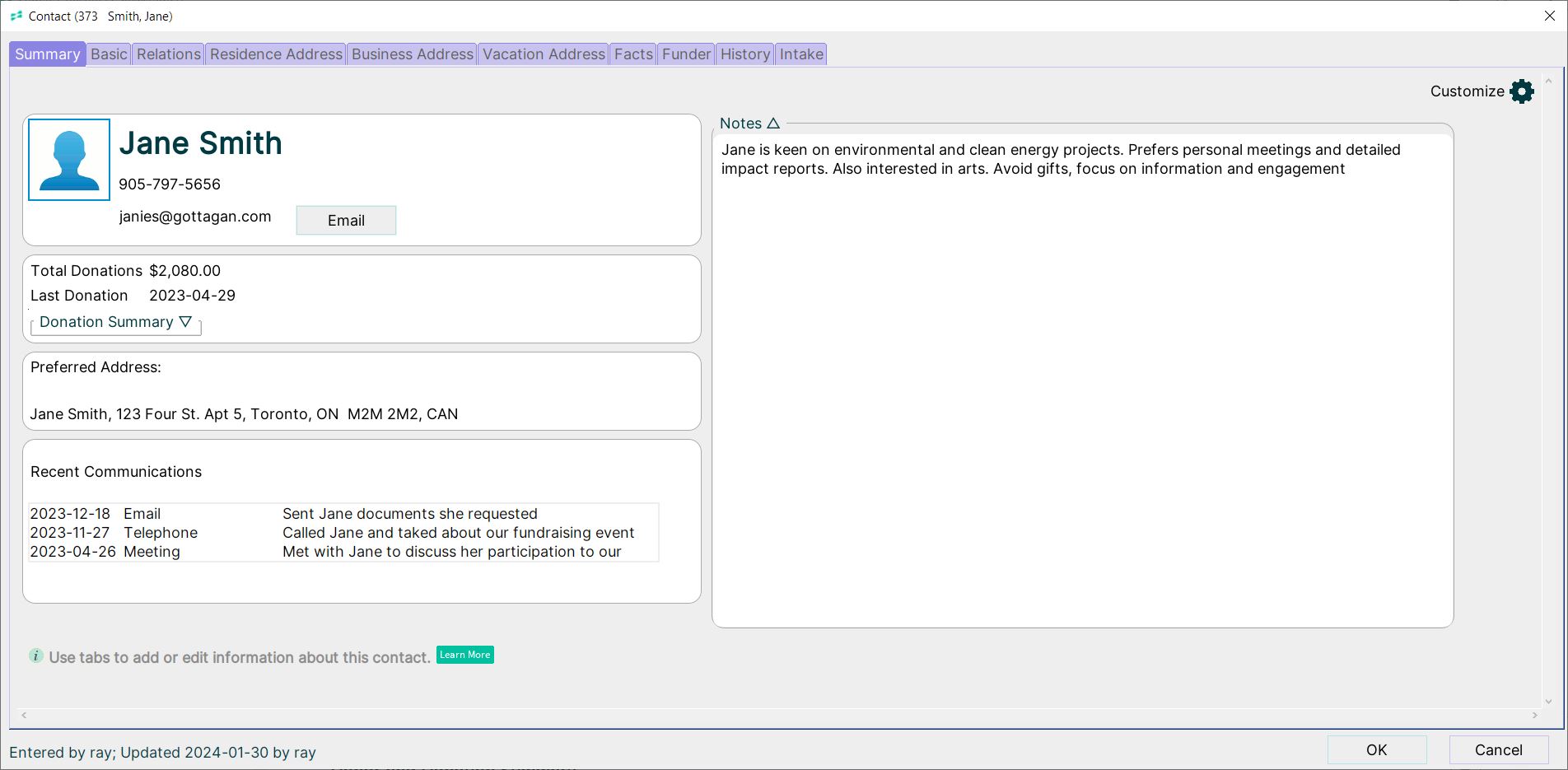
Task: Select the 2023-11-27 Telephone communication row
Action: [x=343, y=533]
